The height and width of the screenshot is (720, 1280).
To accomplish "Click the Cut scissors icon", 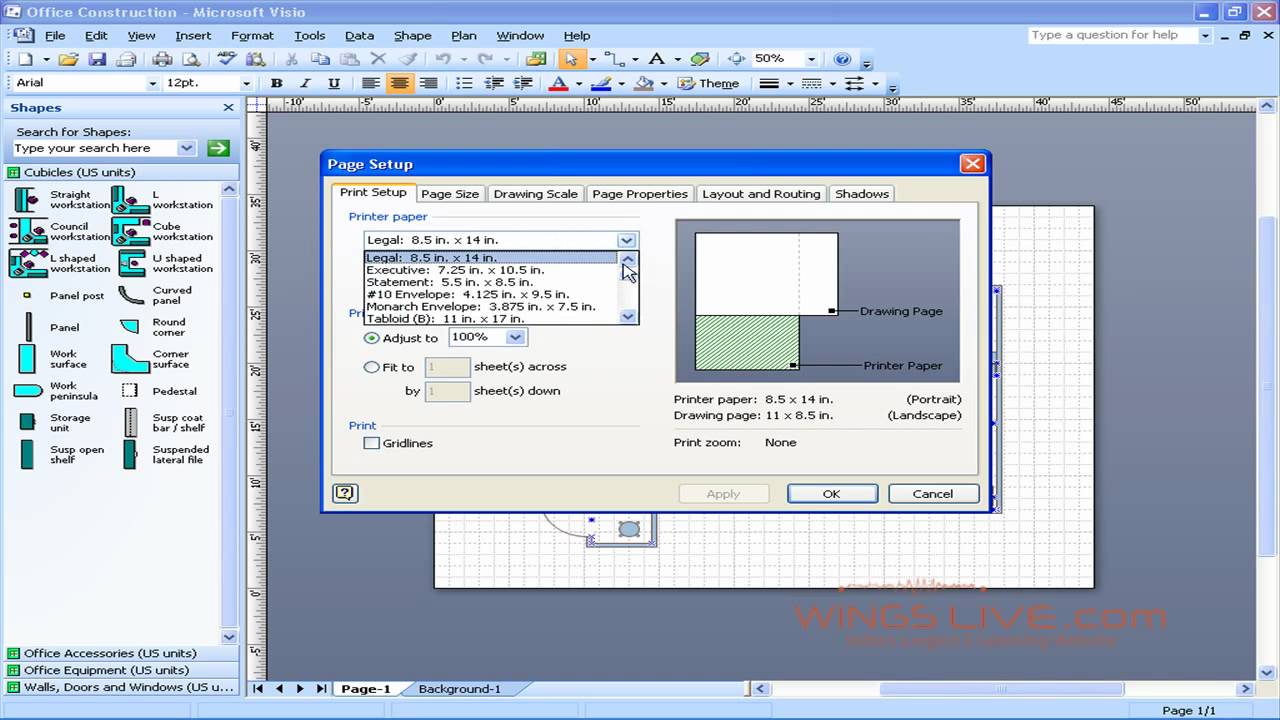I will [x=291, y=59].
